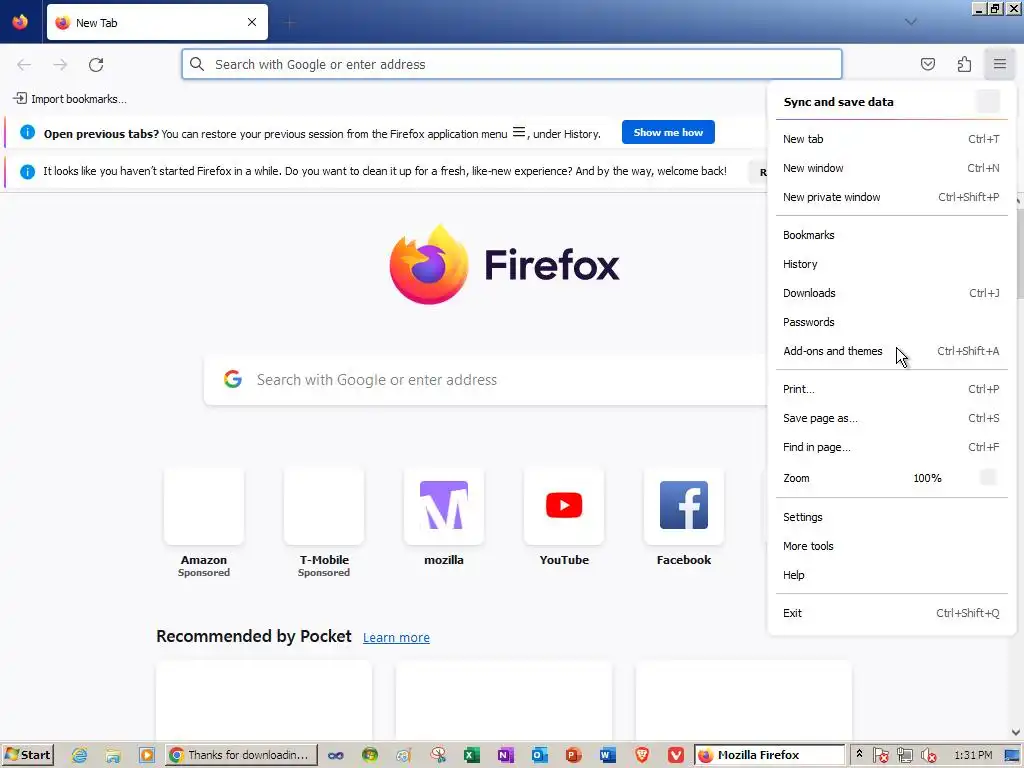Choose New private window menu entry

(x=891, y=197)
